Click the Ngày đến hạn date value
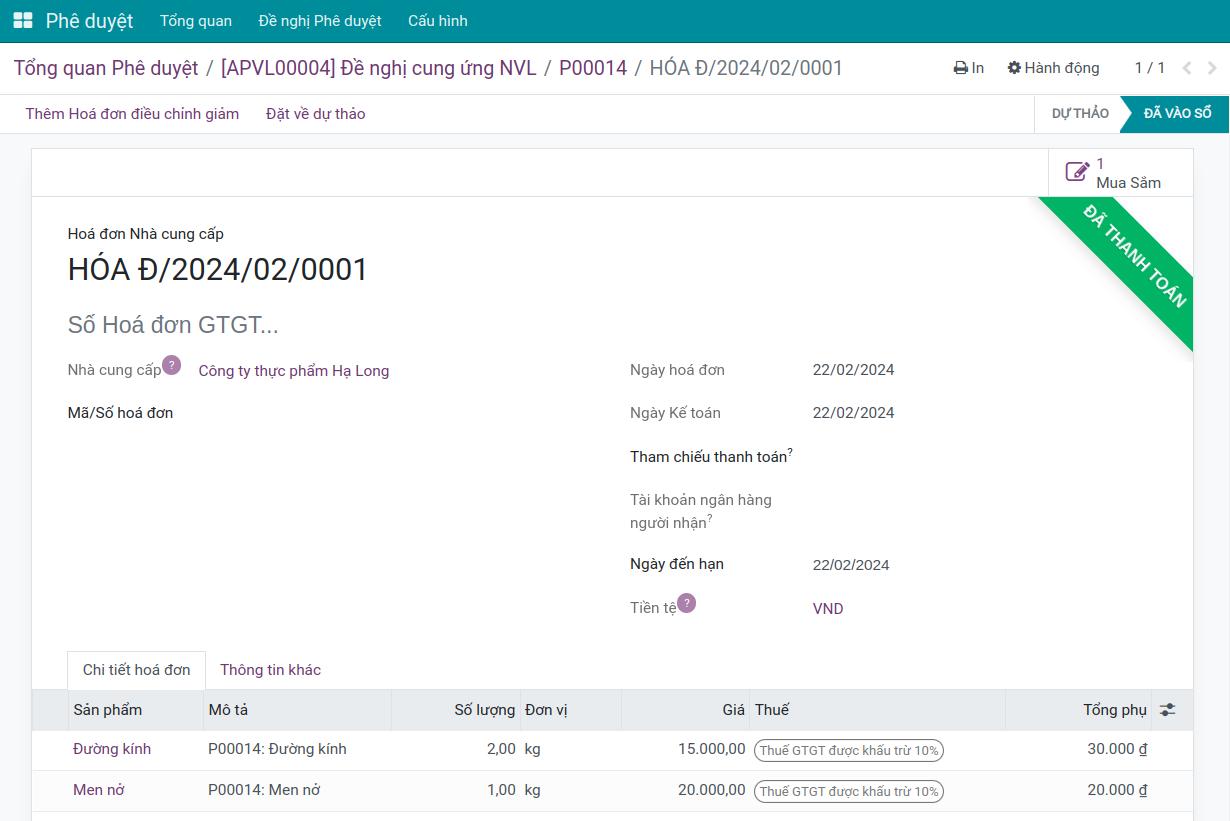 (851, 565)
